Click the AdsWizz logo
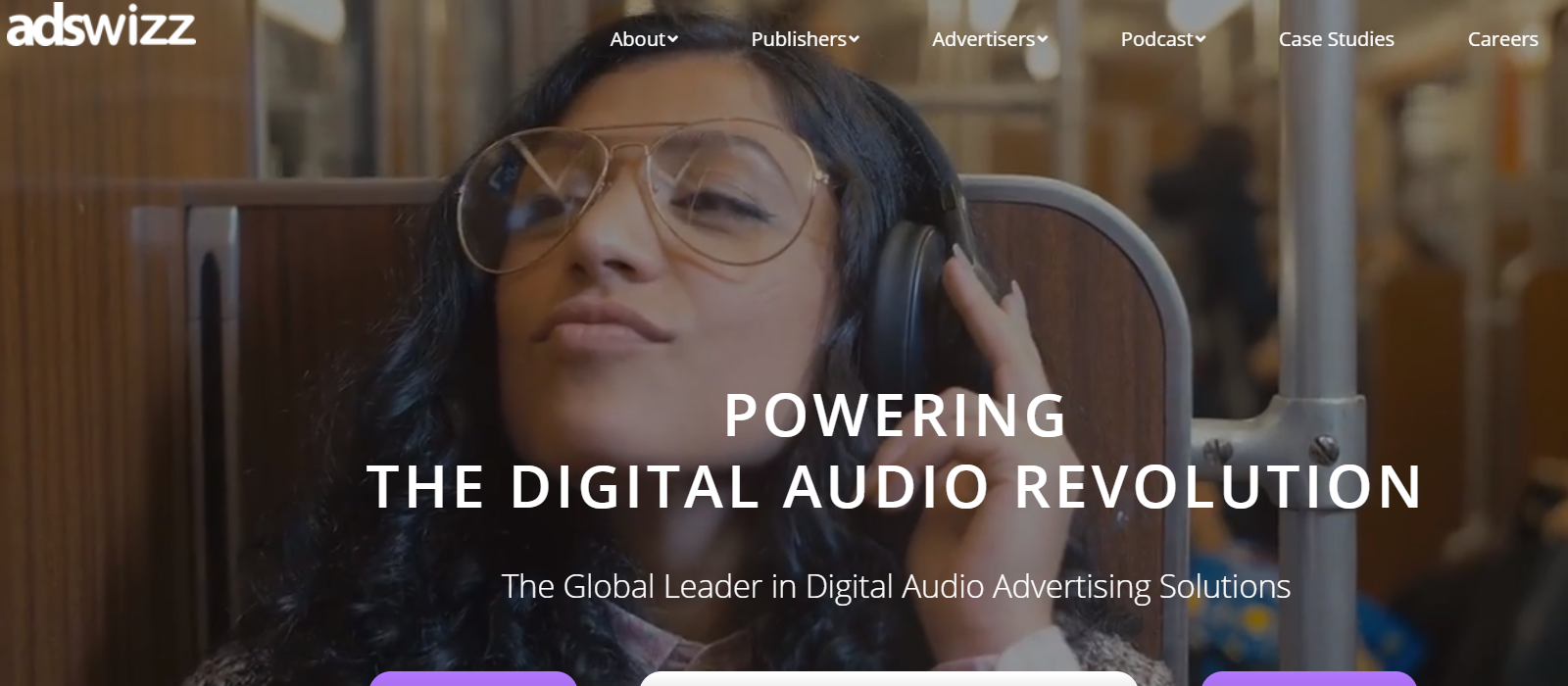1568x686 pixels. pos(101,25)
